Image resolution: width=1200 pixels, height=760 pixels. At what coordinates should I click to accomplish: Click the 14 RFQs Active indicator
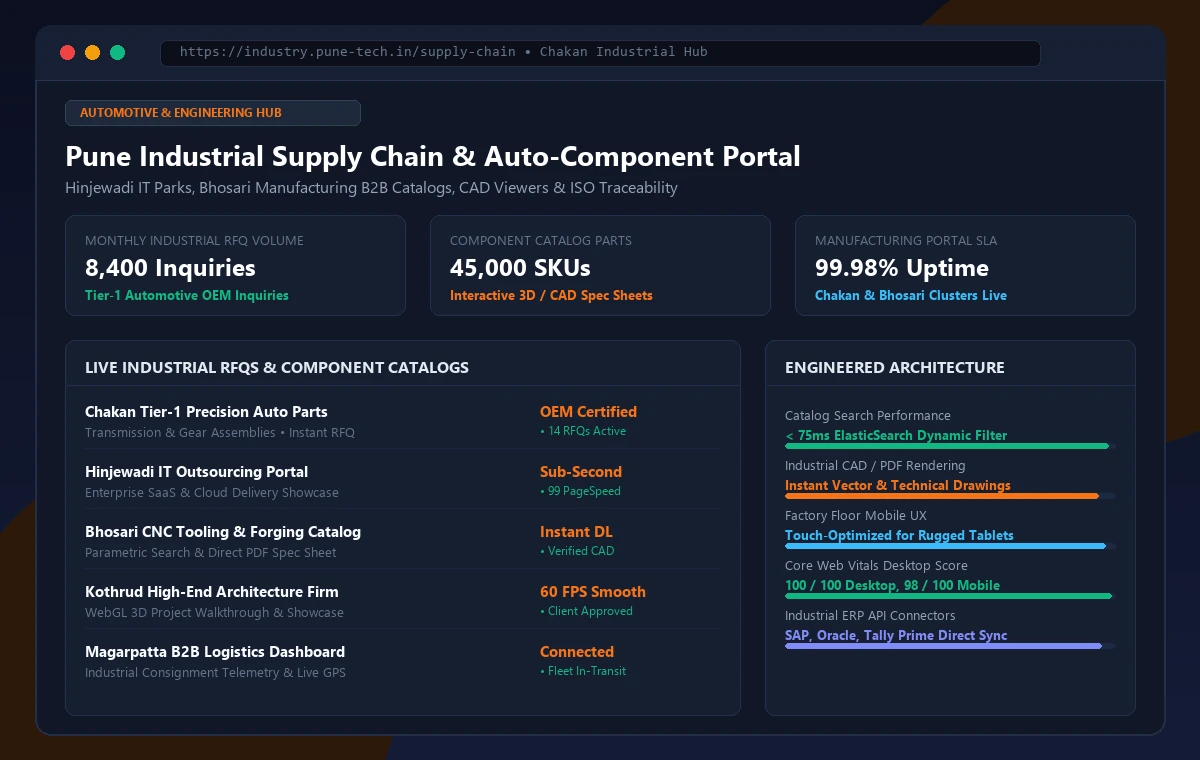(x=583, y=431)
